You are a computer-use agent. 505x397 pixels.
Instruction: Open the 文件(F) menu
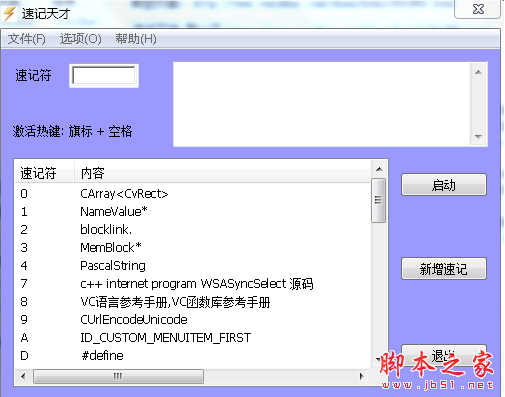coord(27,39)
